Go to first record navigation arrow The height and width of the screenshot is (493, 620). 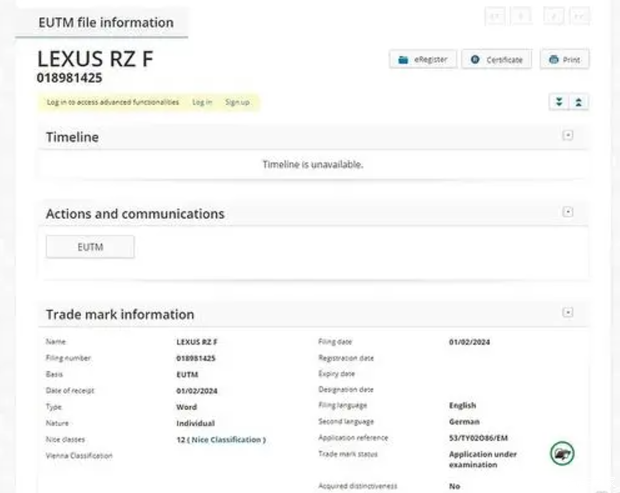click(495, 16)
